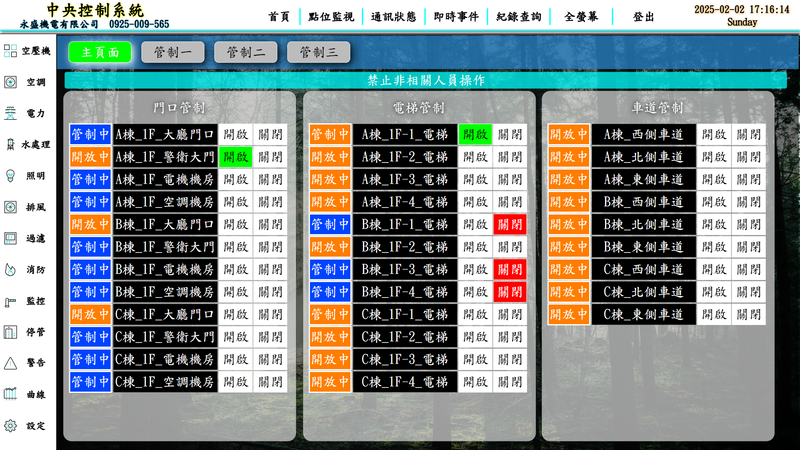This screenshot has width=800, height=450.
Task: Select the A棟_1F_空調機房 label
Action: pos(165,202)
